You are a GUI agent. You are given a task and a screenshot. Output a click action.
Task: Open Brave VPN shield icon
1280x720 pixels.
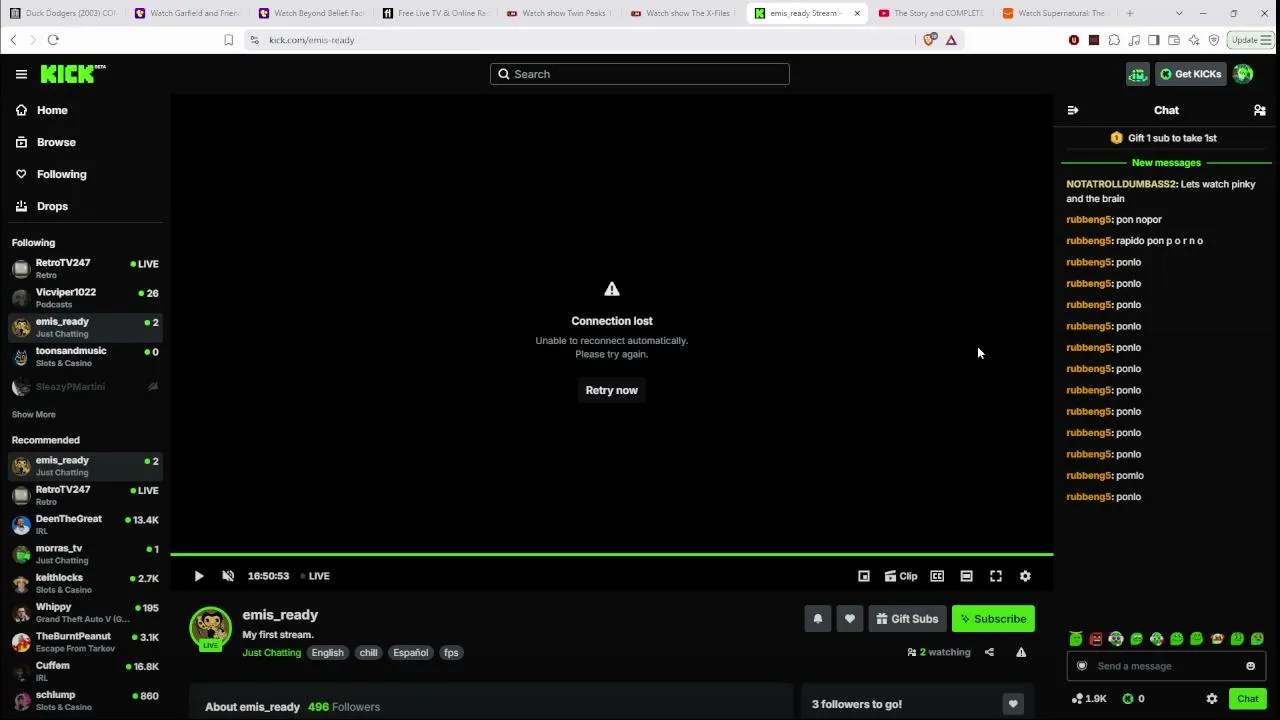[x=1214, y=40]
